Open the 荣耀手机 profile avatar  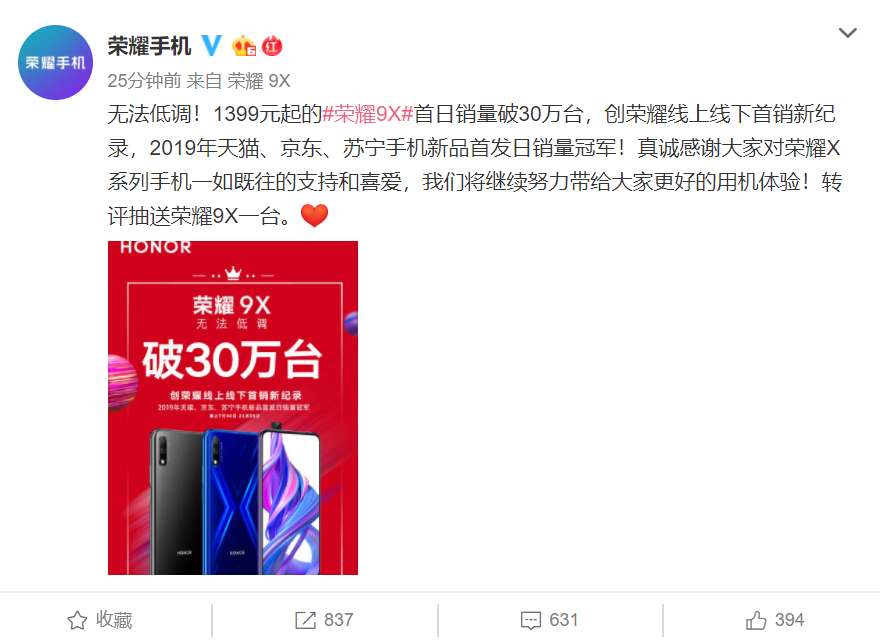point(55,62)
